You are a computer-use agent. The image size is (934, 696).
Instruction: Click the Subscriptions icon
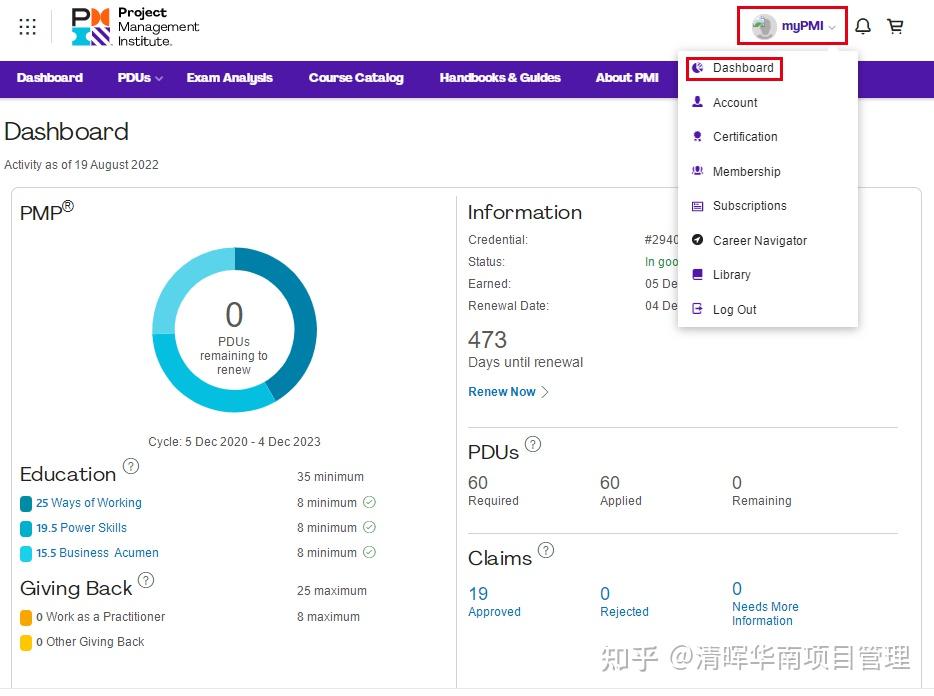[698, 206]
